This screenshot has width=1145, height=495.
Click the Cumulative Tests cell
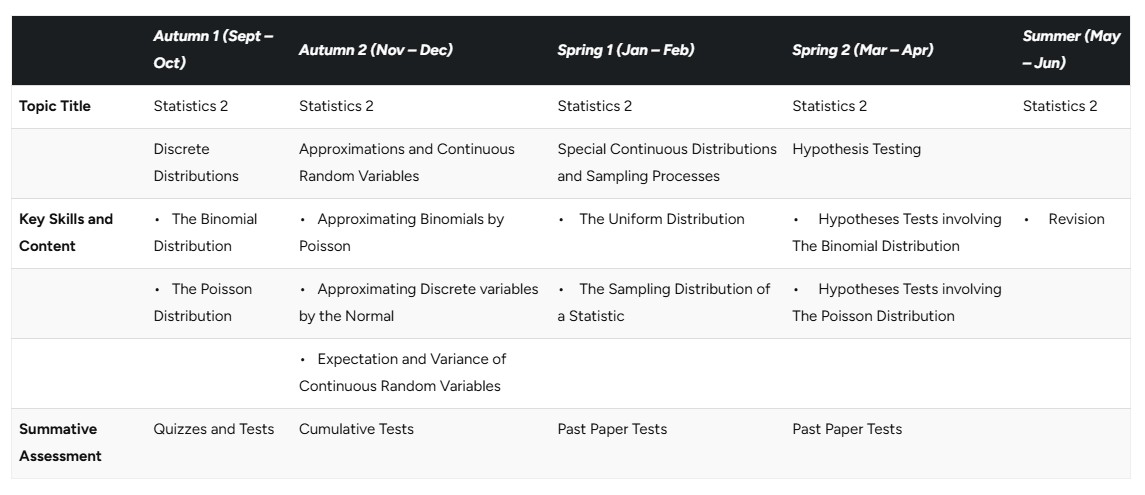(x=356, y=429)
